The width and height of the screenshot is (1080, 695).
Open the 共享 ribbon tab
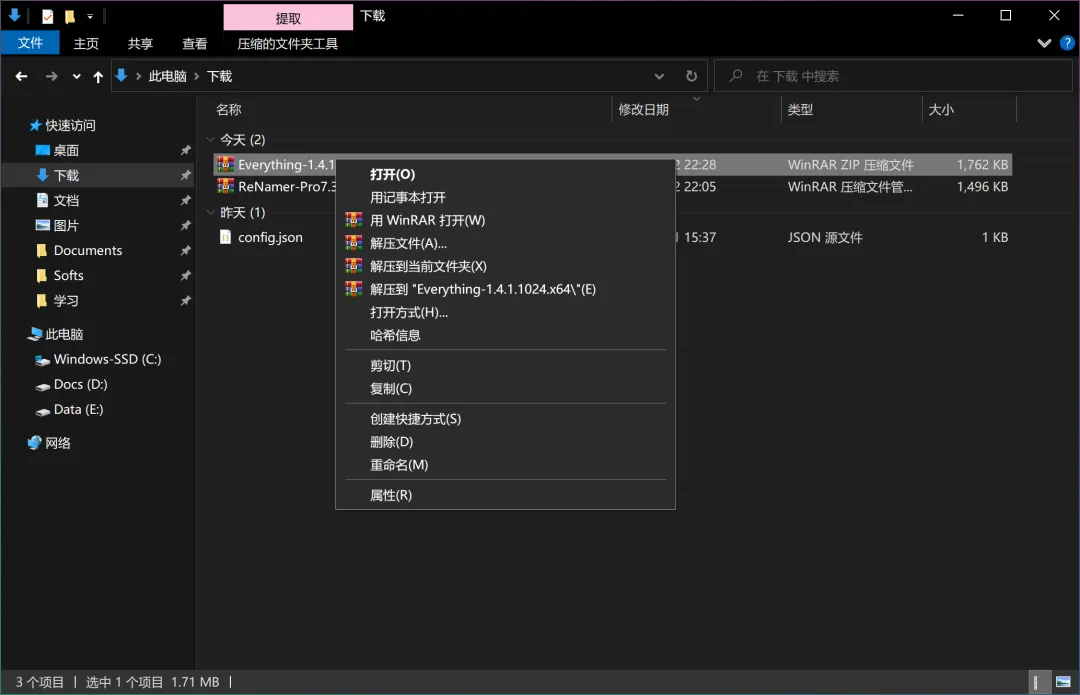point(141,43)
